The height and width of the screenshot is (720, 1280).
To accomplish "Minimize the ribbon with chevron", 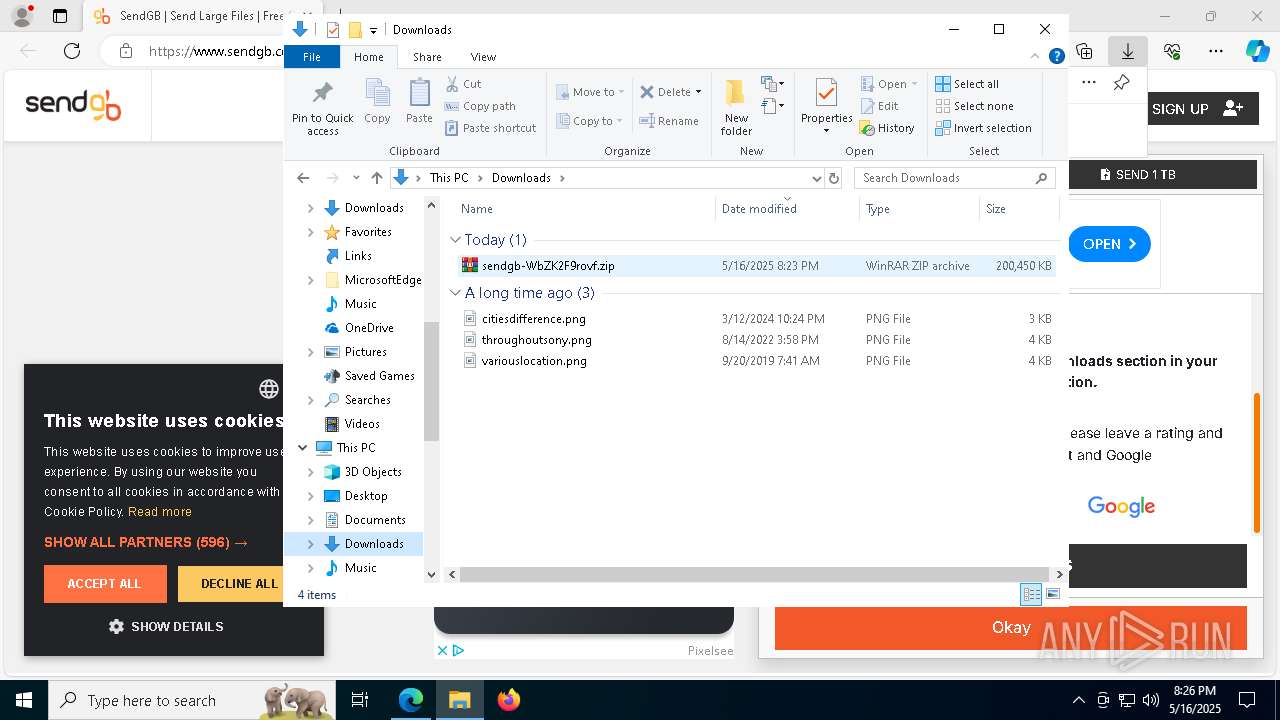I will pos(1036,57).
